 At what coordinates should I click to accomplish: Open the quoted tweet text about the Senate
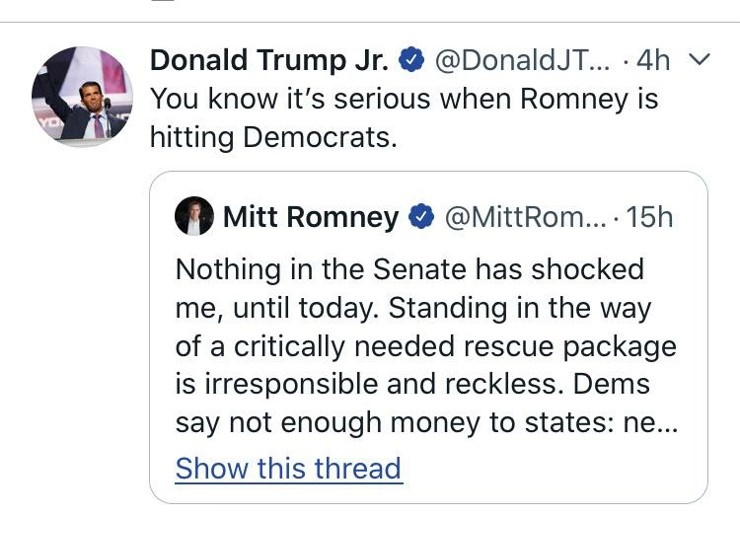[427, 346]
